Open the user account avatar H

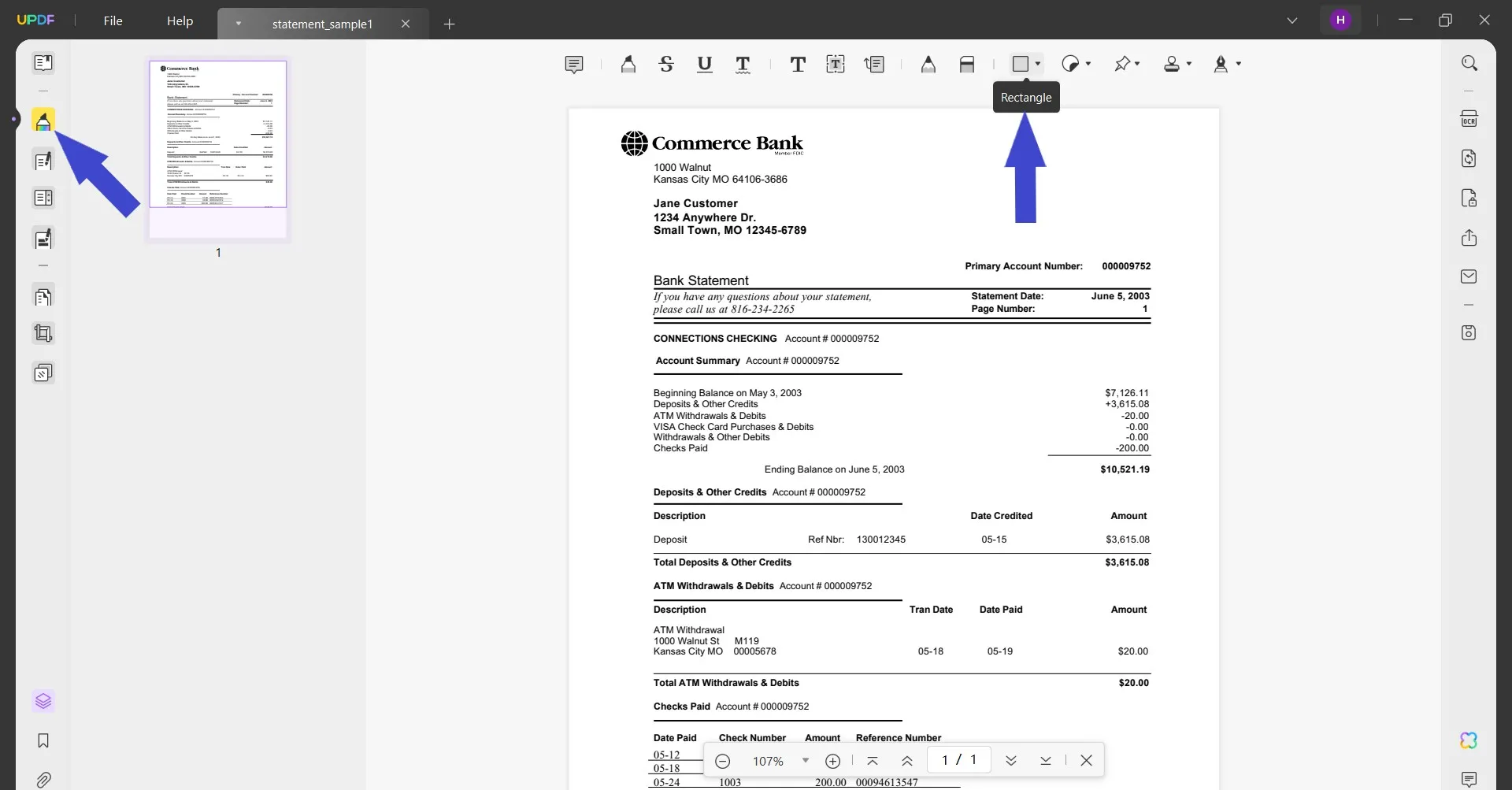1340,20
